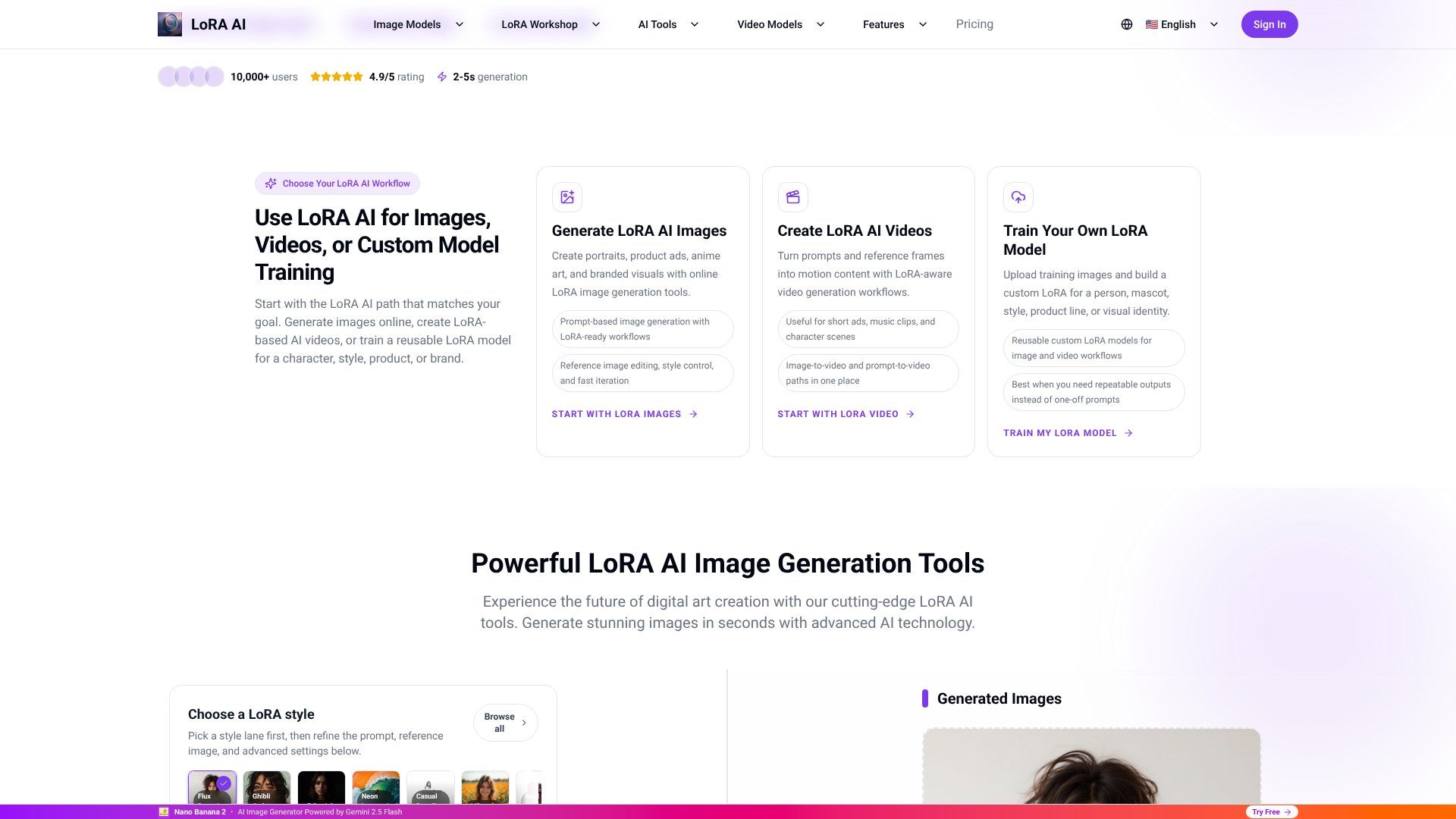Click 'Prompt-based image generation' feature pill
The image size is (1456, 819).
click(643, 329)
